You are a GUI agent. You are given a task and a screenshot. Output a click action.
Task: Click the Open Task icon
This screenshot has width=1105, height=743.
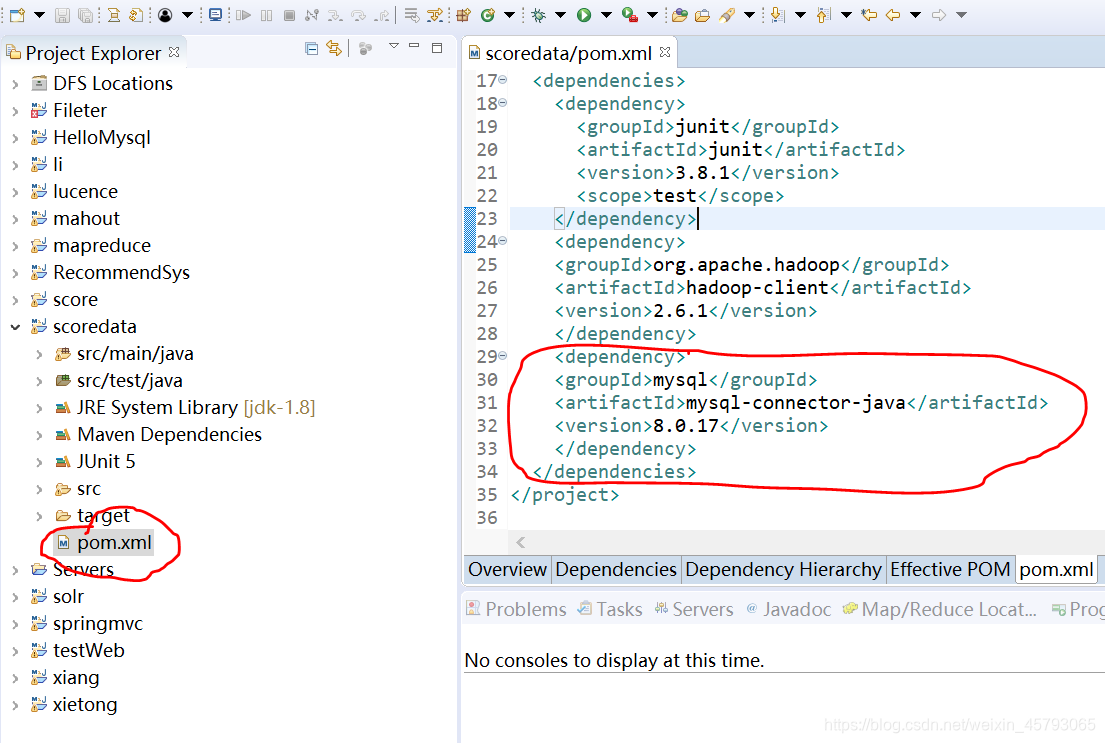pyautogui.click(x=702, y=15)
